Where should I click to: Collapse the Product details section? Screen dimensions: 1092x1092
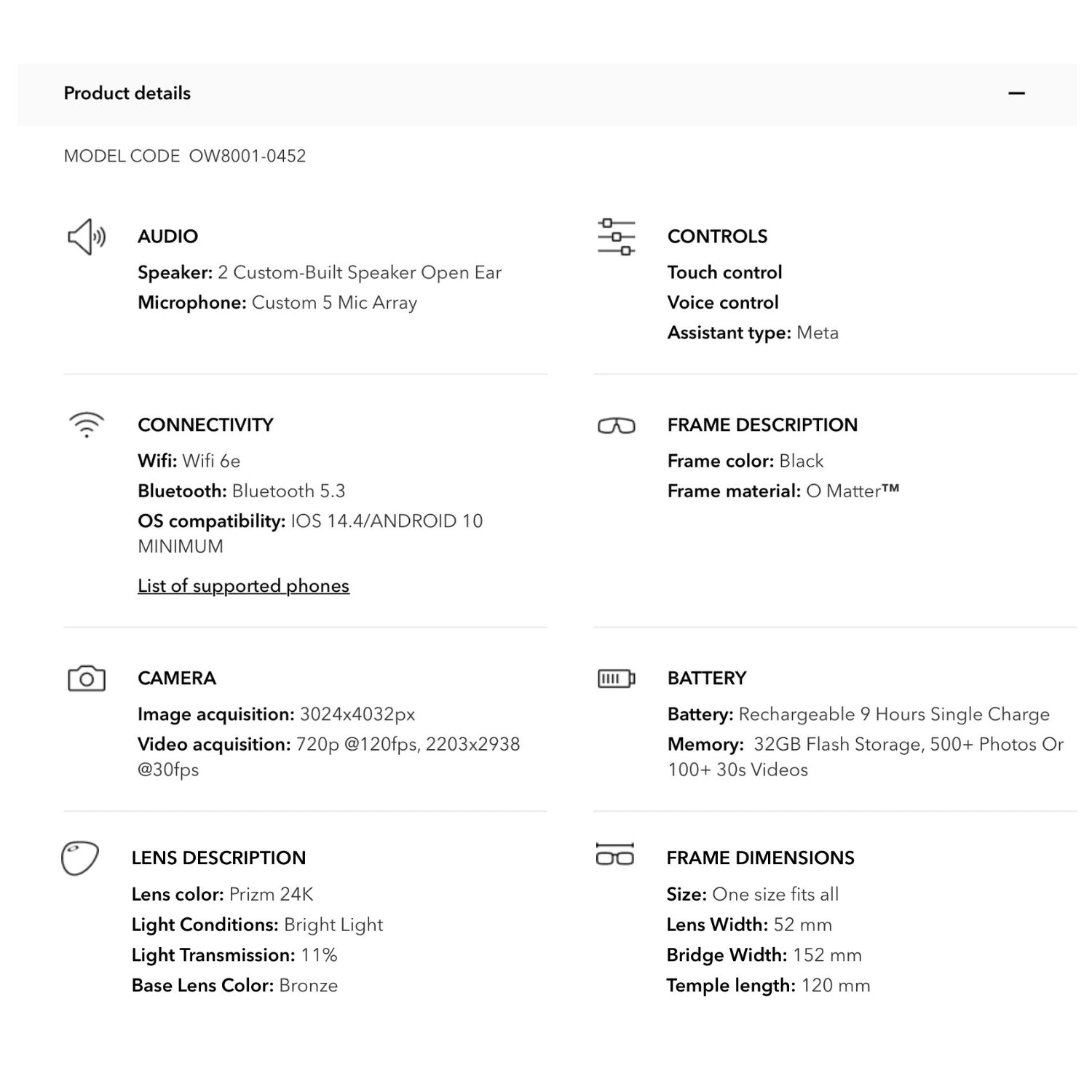click(x=1016, y=93)
